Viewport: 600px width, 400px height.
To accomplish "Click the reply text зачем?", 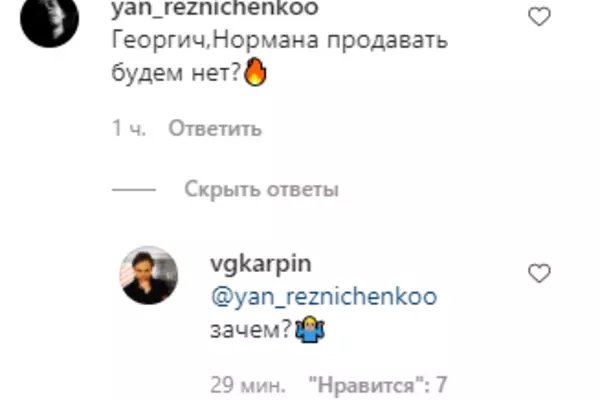I will pyautogui.click(x=251, y=330).
